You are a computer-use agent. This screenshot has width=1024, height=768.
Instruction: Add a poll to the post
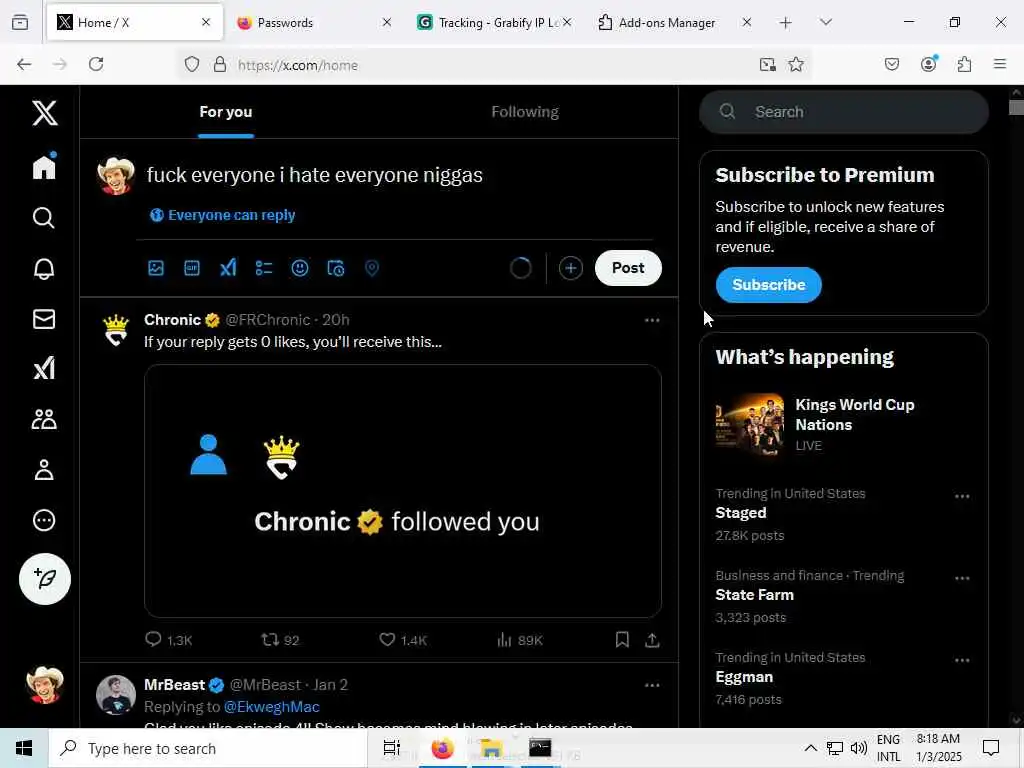(x=264, y=268)
